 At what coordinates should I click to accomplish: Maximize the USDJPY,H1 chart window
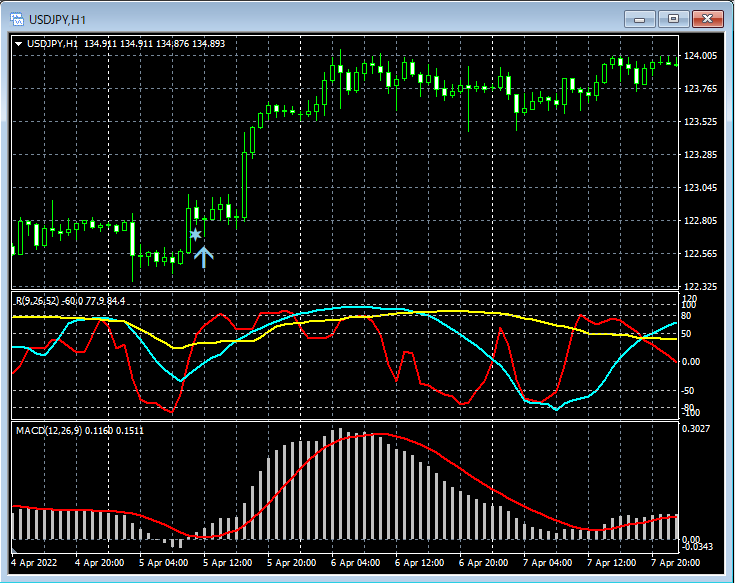(673, 19)
